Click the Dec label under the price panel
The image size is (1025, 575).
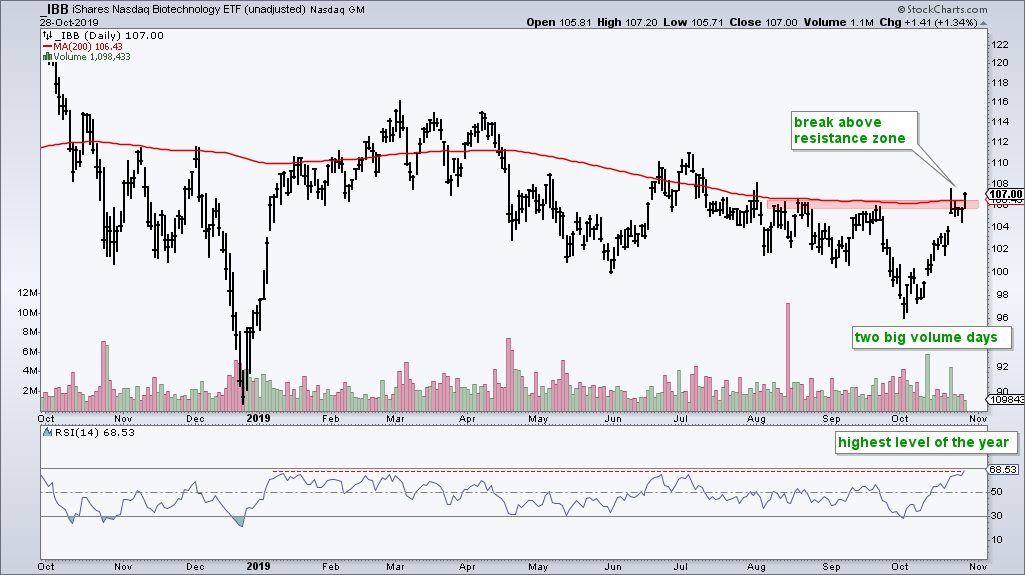coord(195,419)
